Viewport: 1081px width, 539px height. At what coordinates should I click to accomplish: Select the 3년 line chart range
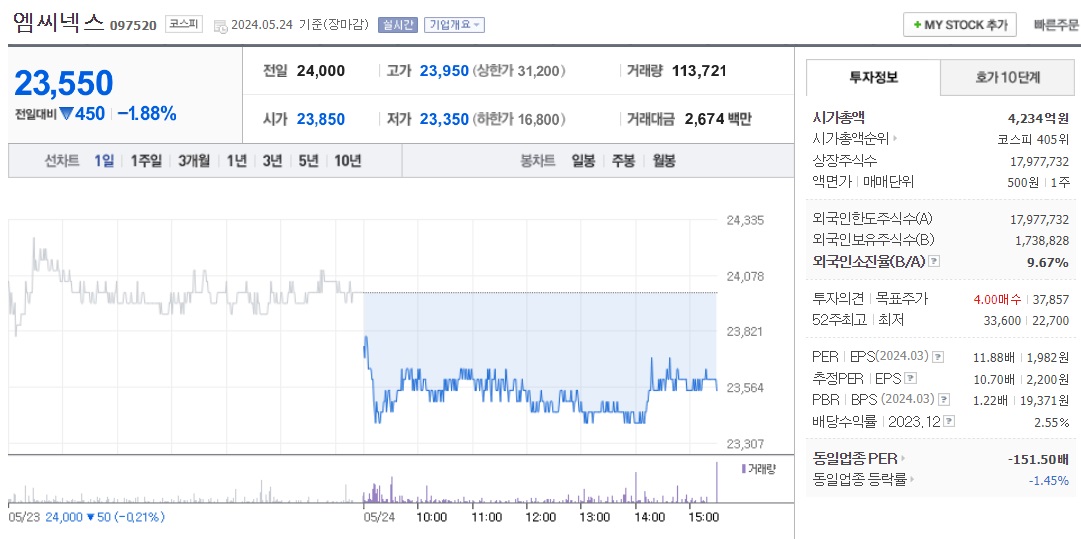272,161
